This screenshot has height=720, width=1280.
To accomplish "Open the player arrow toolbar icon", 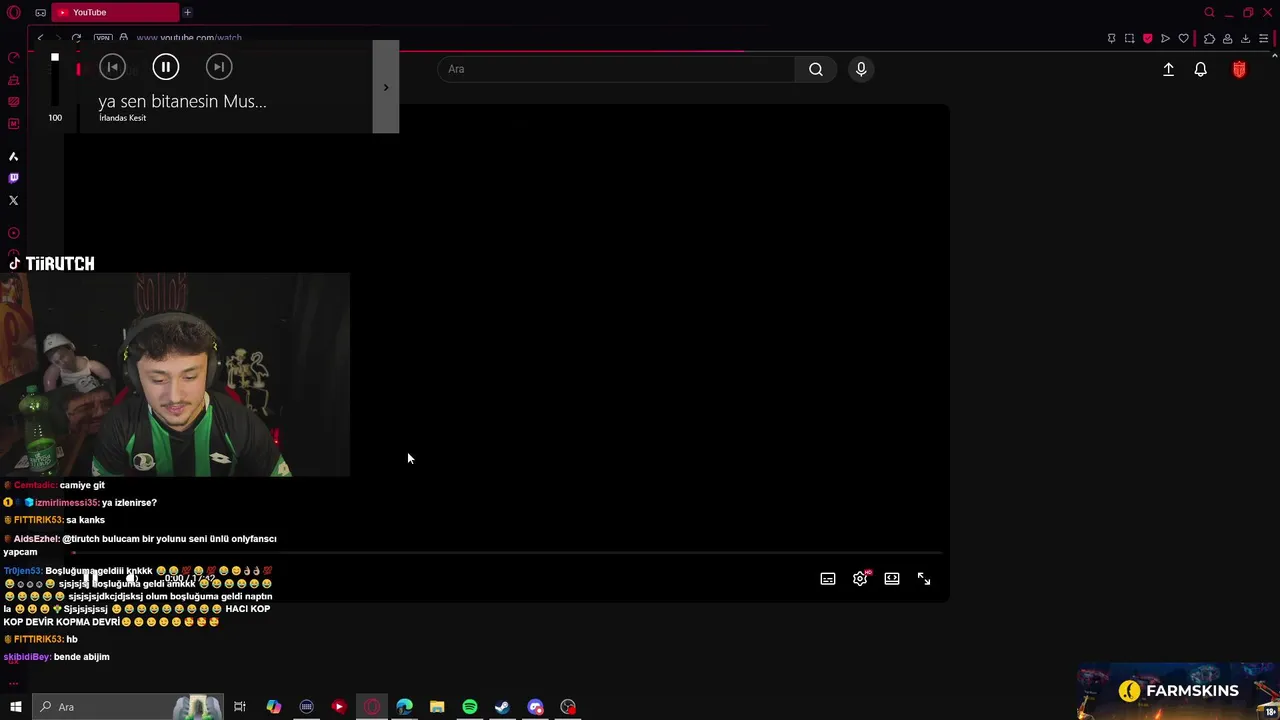I will [1165, 38].
